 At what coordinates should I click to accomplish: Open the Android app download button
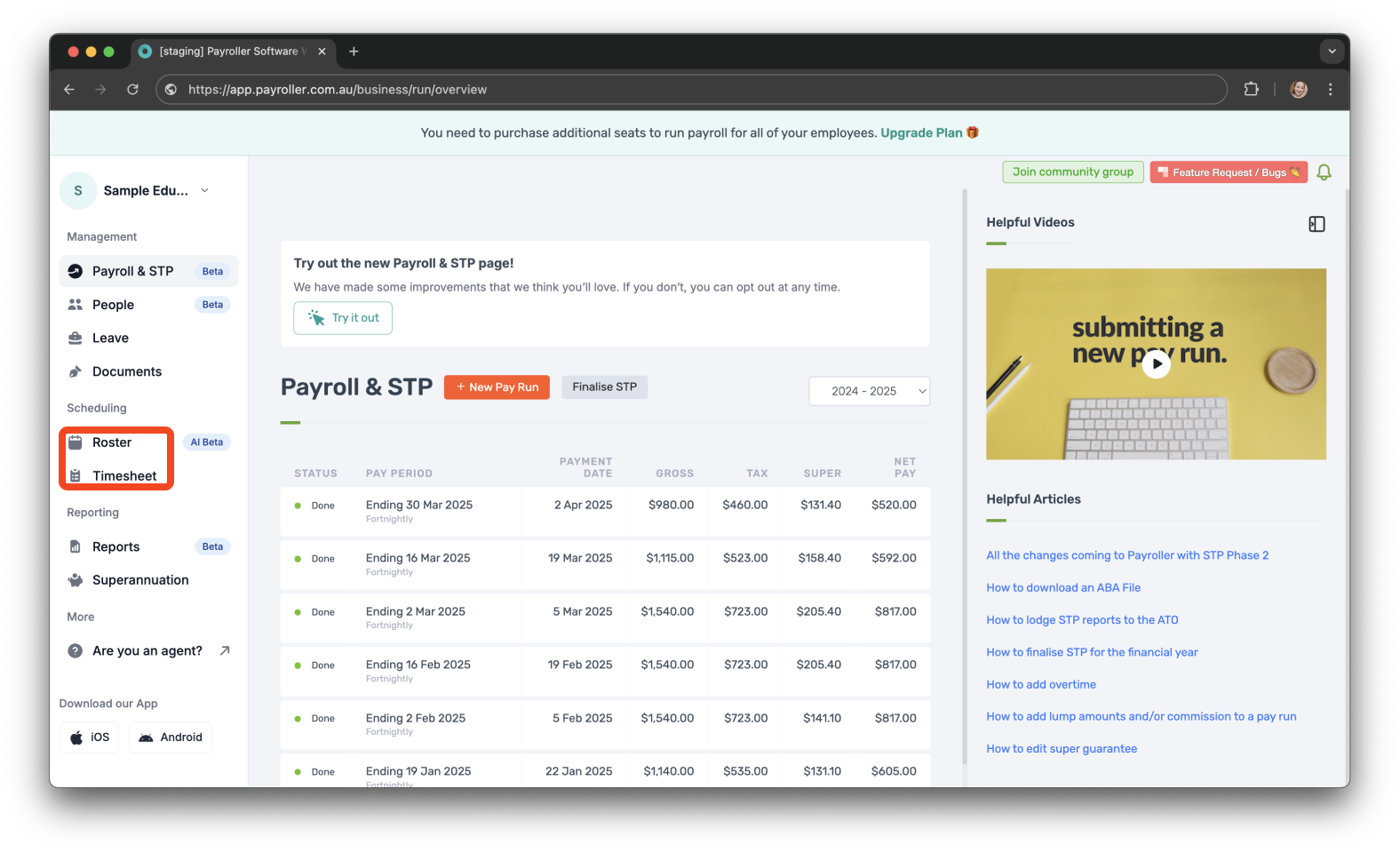point(171,737)
